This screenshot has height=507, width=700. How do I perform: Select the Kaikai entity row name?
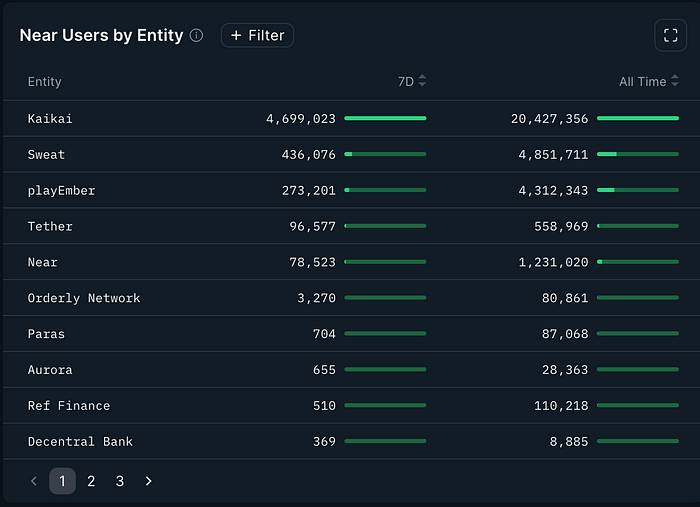coord(50,118)
